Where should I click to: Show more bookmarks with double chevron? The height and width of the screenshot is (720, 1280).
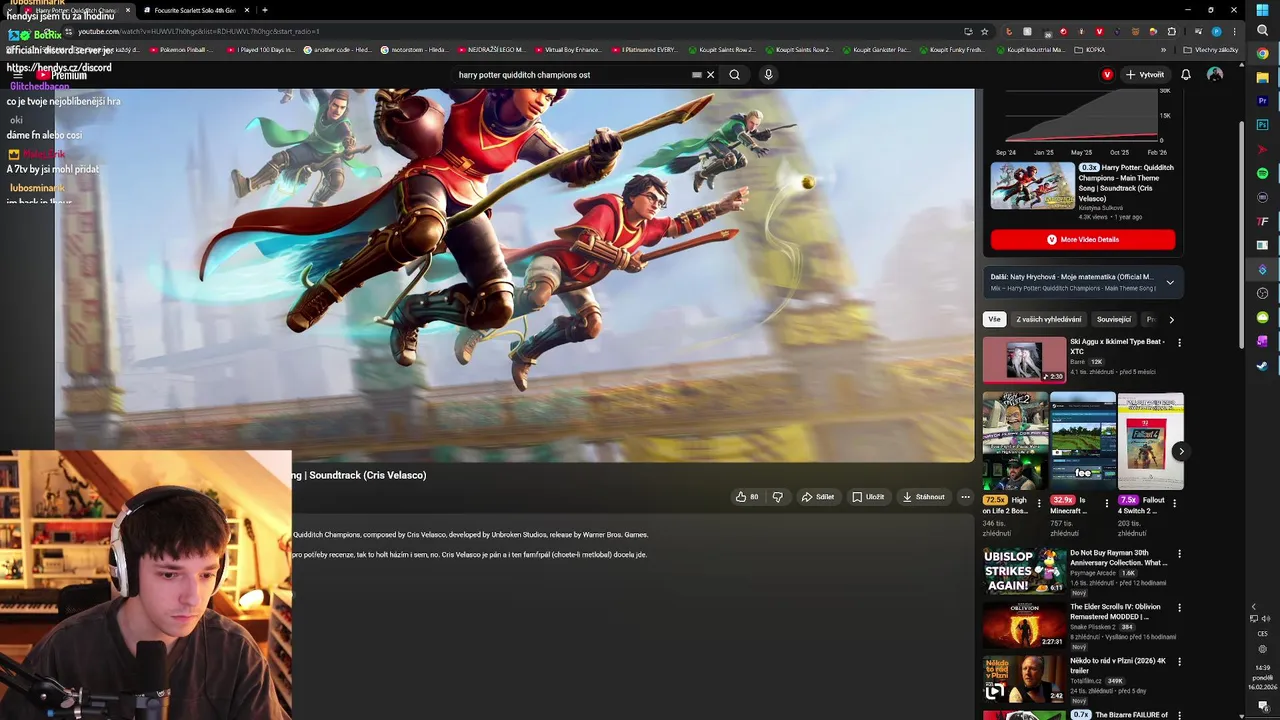click(x=1163, y=49)
